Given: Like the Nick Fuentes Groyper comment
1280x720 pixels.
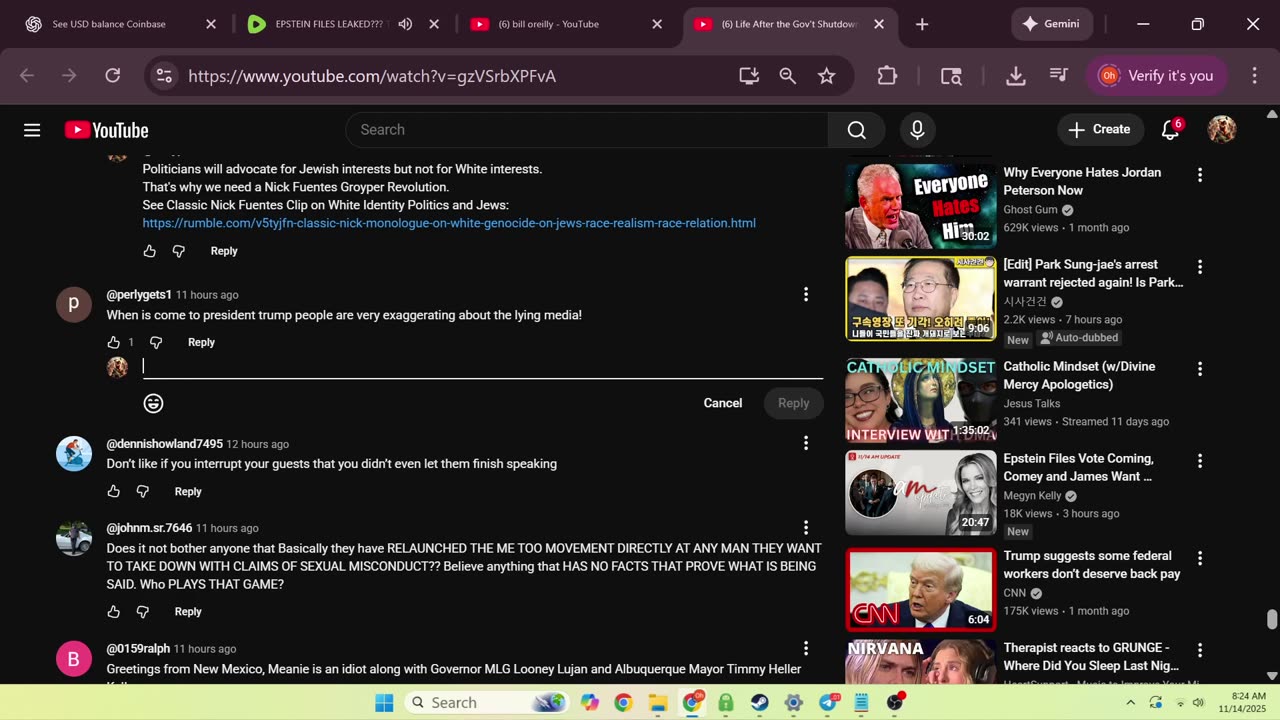Looking at the screenshot, I should (150, 251).
